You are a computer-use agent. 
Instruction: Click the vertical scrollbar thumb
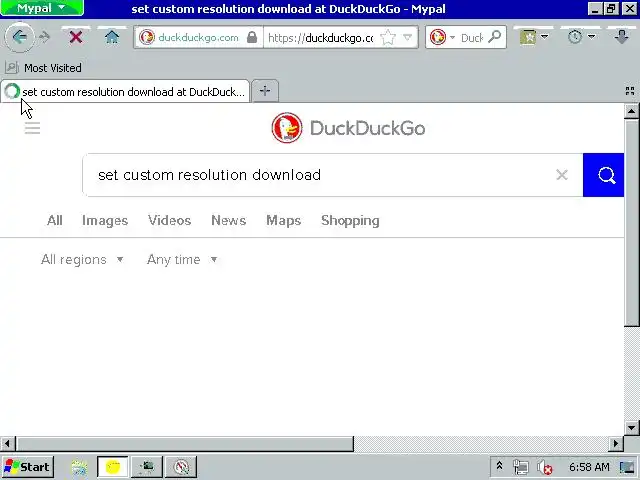pos(631,223)
